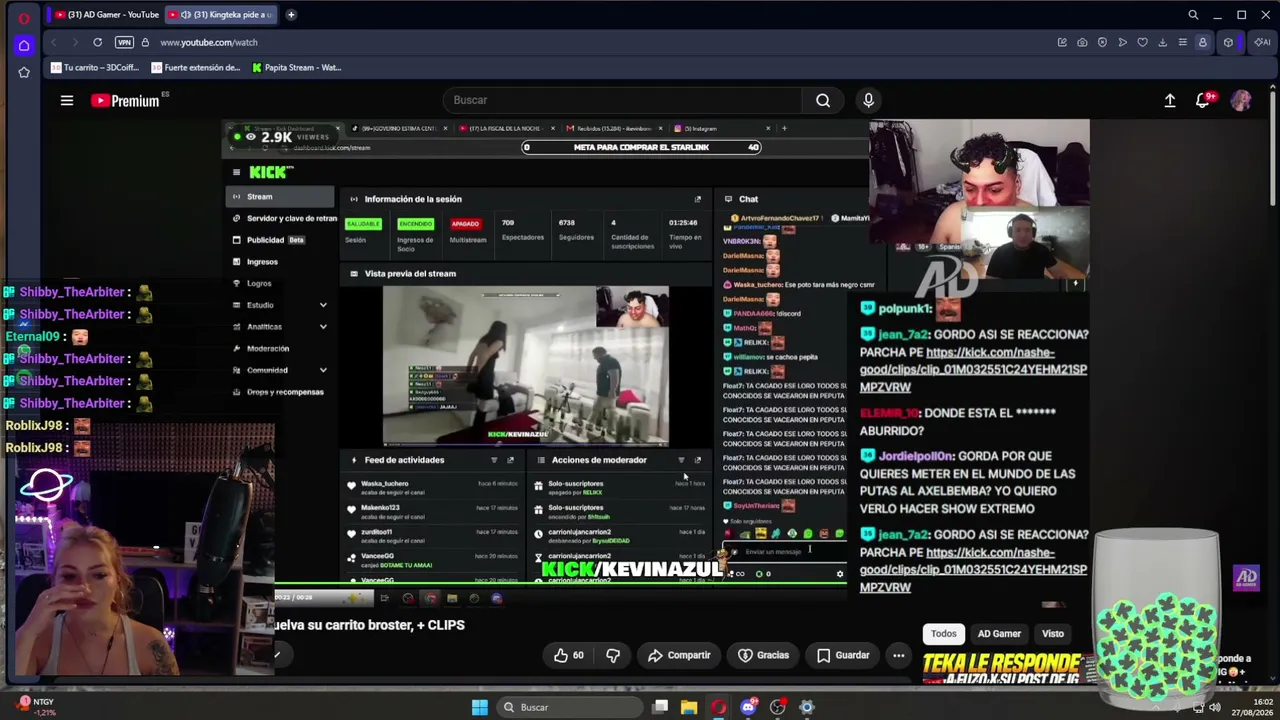Open YouTube notifications bell
The image size is (1280, 720).
1203,100
